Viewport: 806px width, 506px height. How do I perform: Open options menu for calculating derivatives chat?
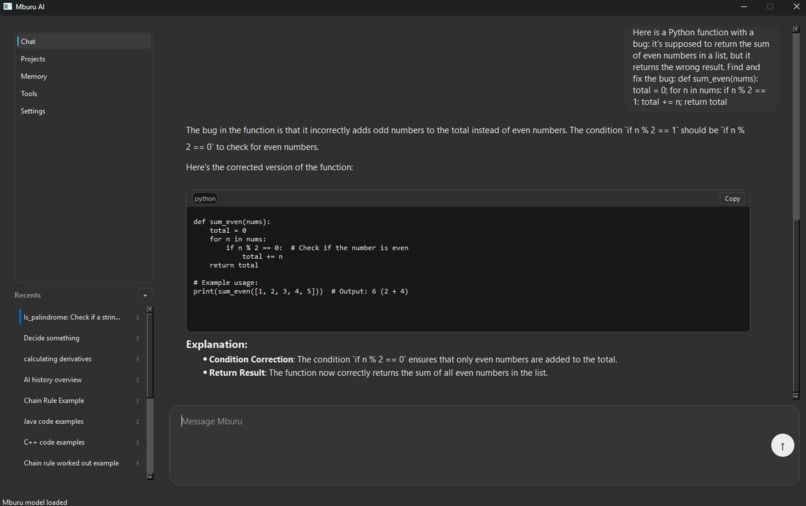pos(137,359)
